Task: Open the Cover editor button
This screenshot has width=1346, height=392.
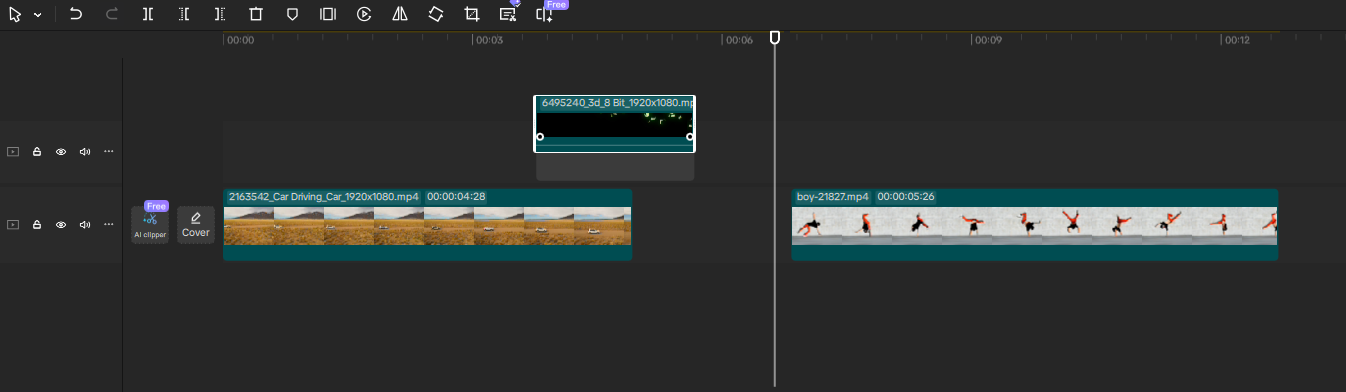Action: (x=196, y=225)
